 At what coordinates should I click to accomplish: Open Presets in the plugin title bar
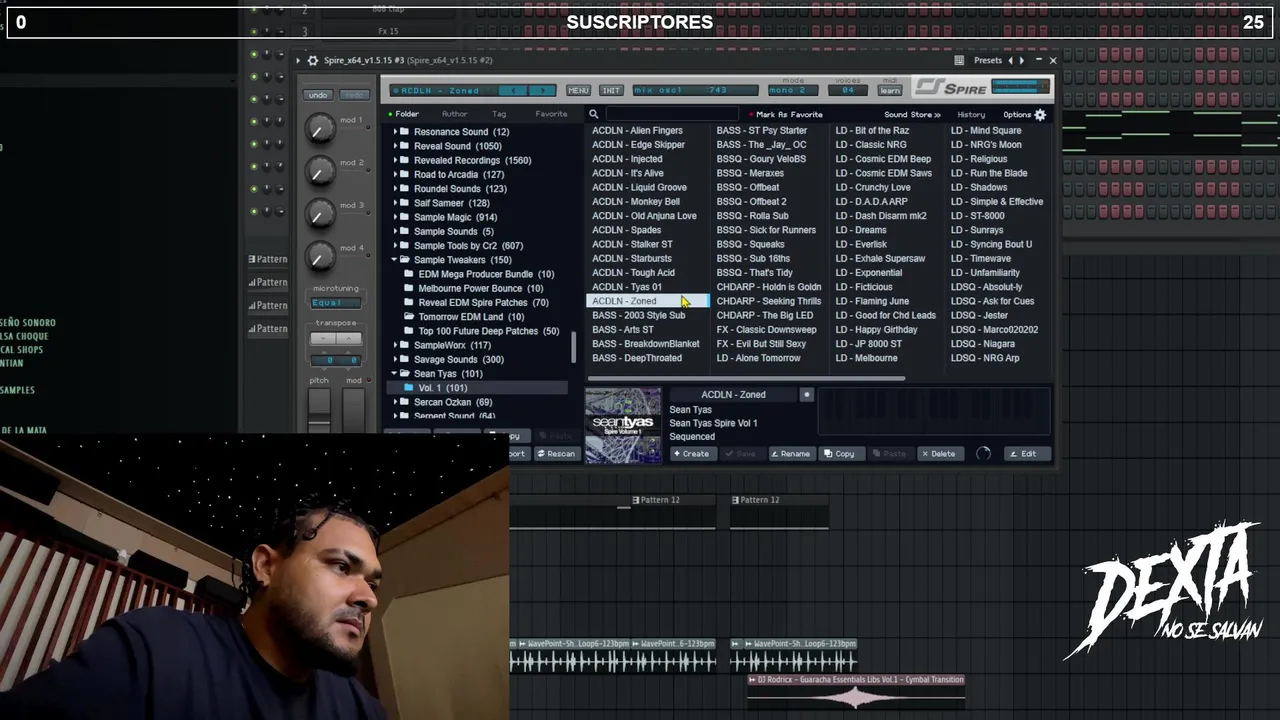pos(988,61)
